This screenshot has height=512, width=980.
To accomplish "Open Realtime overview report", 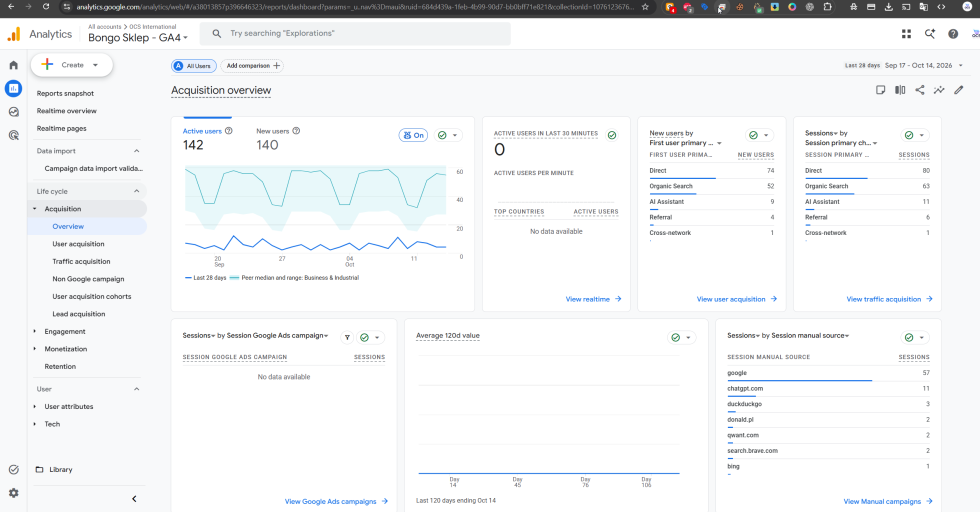I will (66, 111).
